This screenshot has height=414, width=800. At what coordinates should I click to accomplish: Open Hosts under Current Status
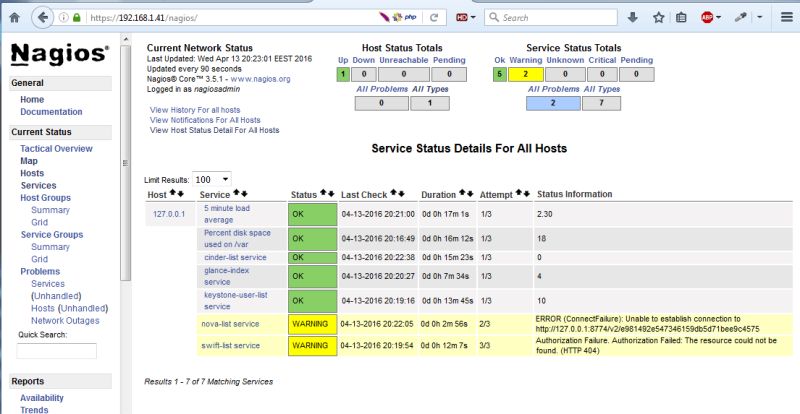(x=32, y=173)
